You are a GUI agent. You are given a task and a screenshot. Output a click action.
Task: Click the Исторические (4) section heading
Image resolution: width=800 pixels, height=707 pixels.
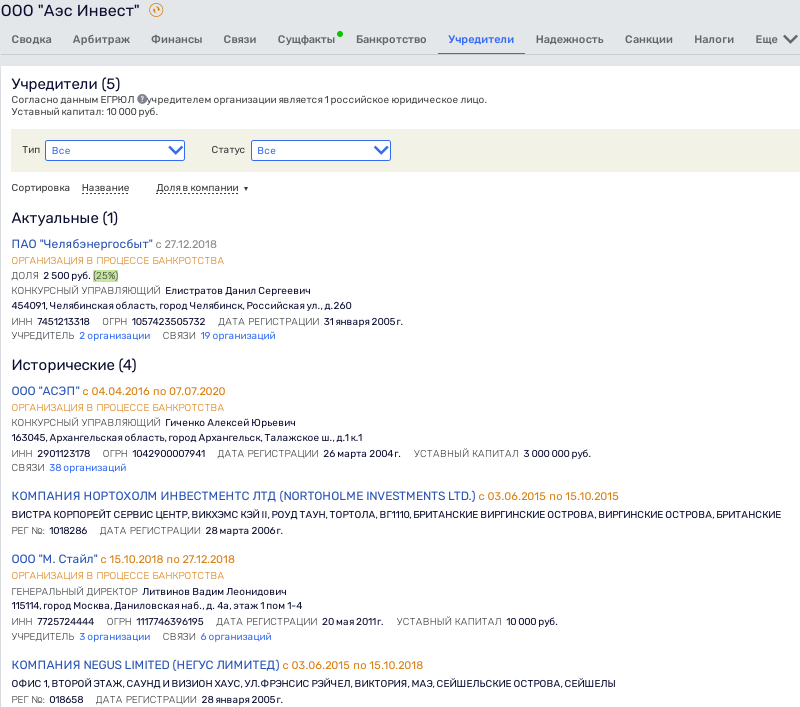point(74,365)
